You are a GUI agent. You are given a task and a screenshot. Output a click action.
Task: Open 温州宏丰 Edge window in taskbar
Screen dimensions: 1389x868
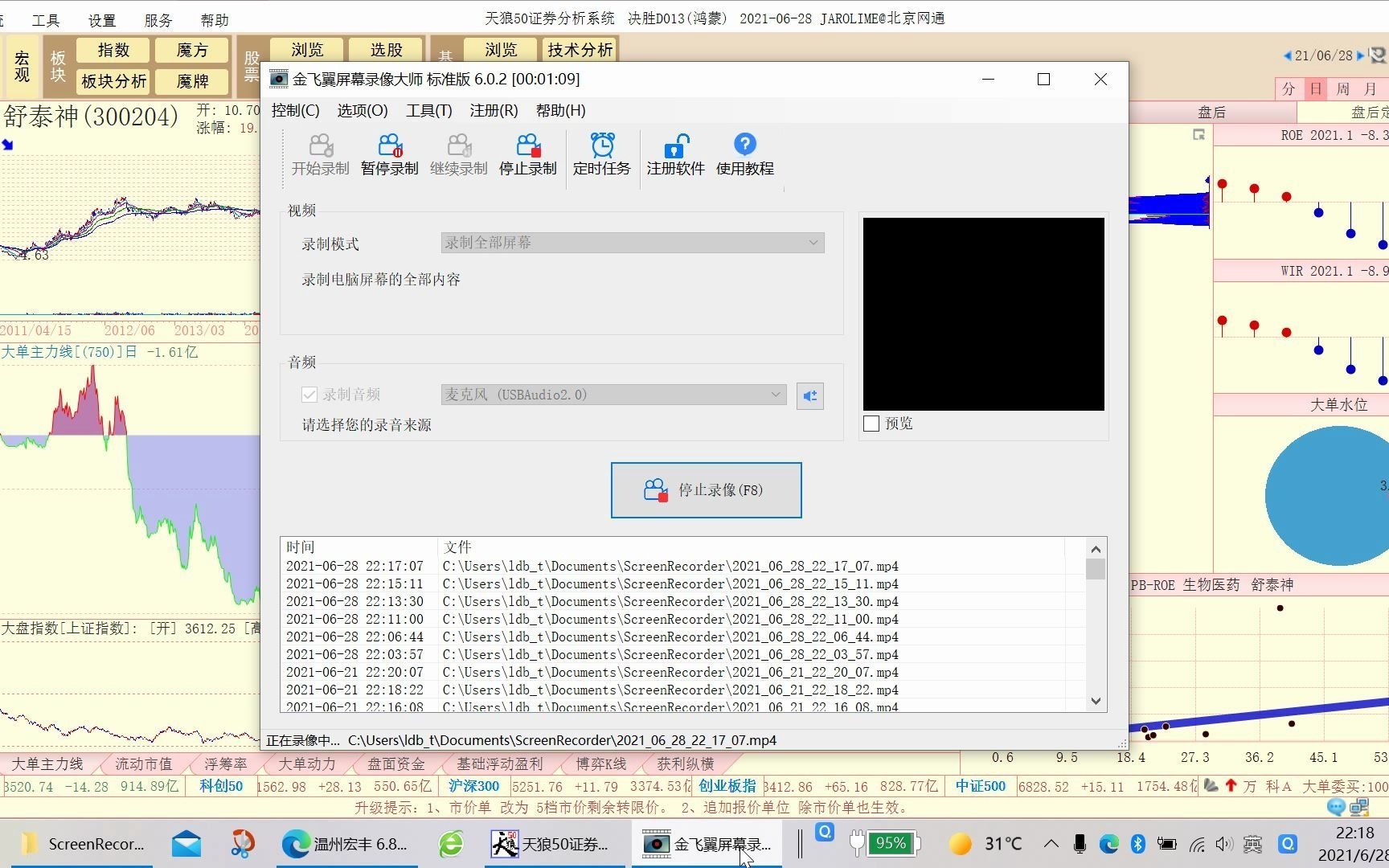[345, 843]
